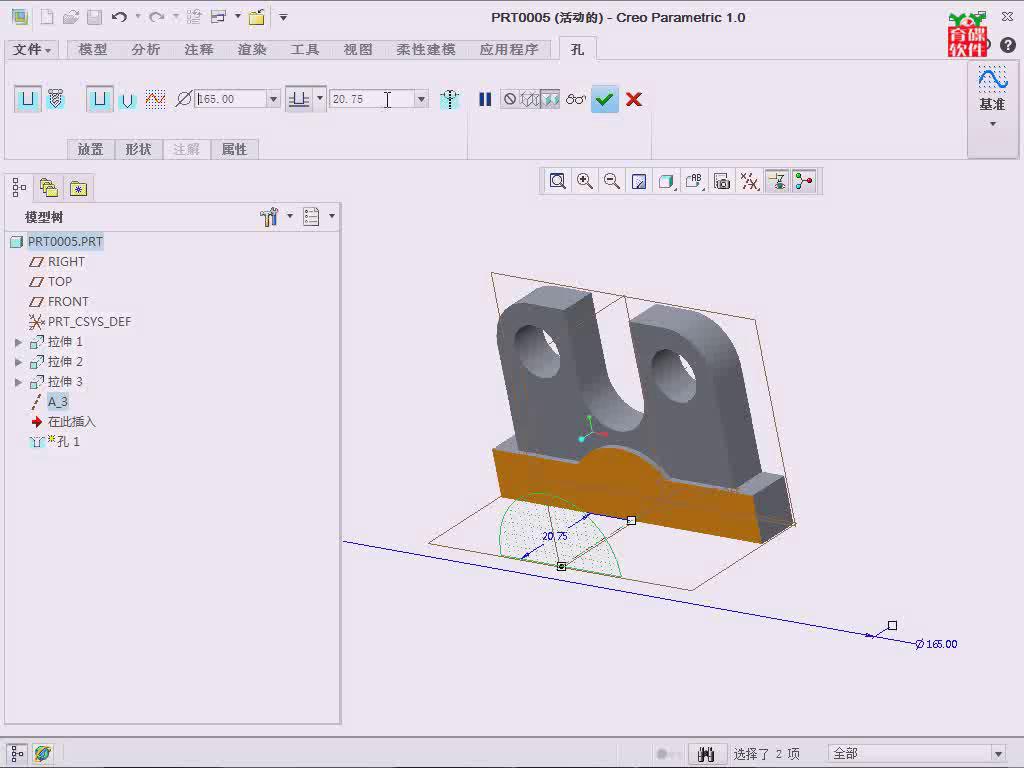Open the selection filter 全部 dropdown
Viewport: 1024px width, 768px height.
[998, 754]
